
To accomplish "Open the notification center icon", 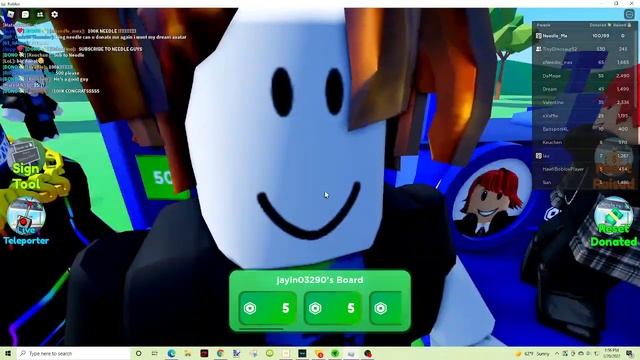I will coord(630,353).
